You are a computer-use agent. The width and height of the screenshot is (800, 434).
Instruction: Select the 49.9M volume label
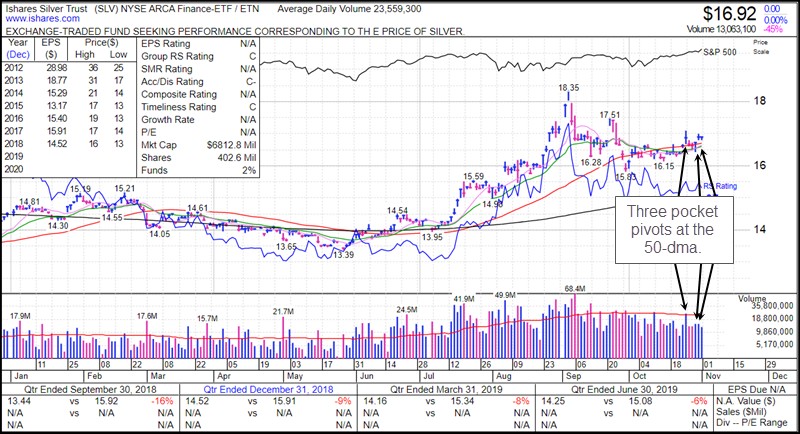point(505,295)
